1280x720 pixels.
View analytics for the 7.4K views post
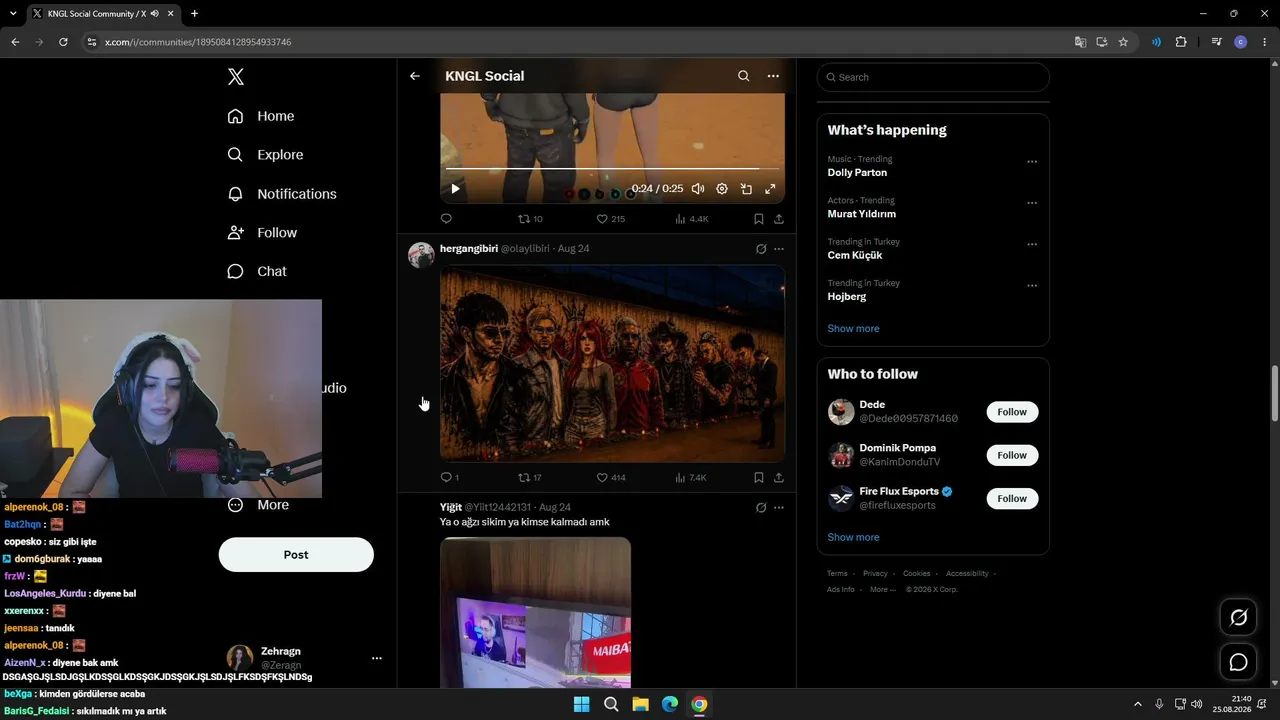(691, 478)
